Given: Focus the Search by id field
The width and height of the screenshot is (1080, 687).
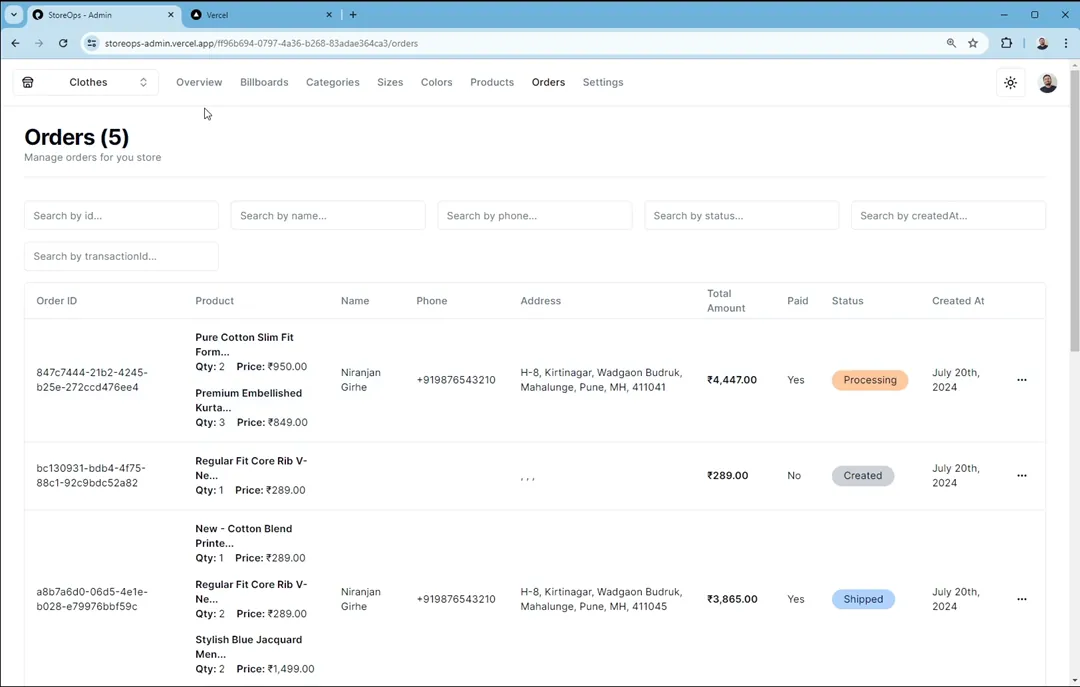Looking at the screenshot, I should pos(121,216).
